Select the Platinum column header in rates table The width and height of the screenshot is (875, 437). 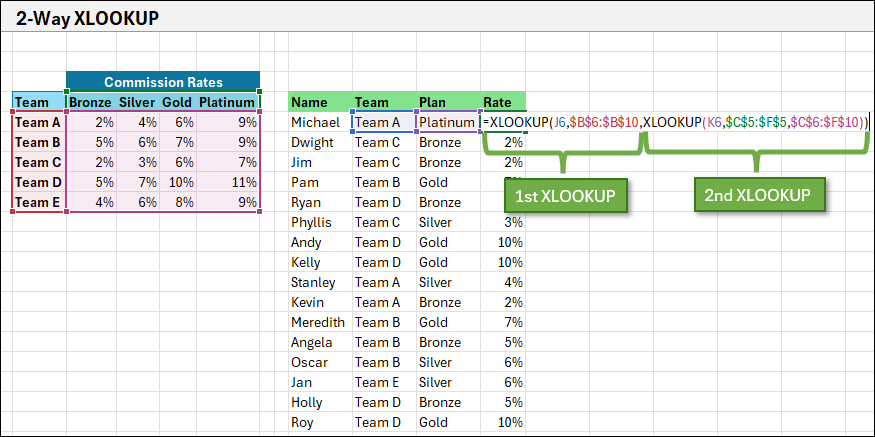click(228, 101)
